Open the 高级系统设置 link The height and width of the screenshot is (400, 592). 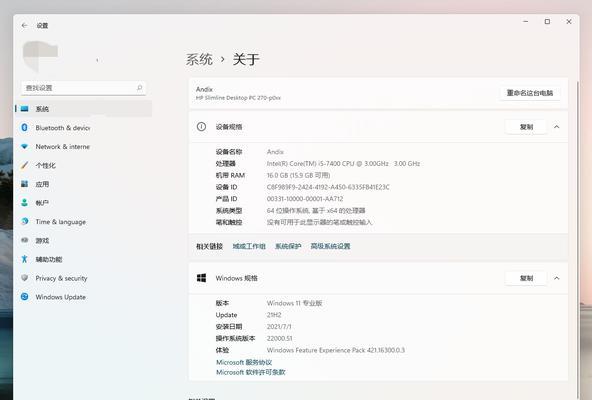(330, 246)
